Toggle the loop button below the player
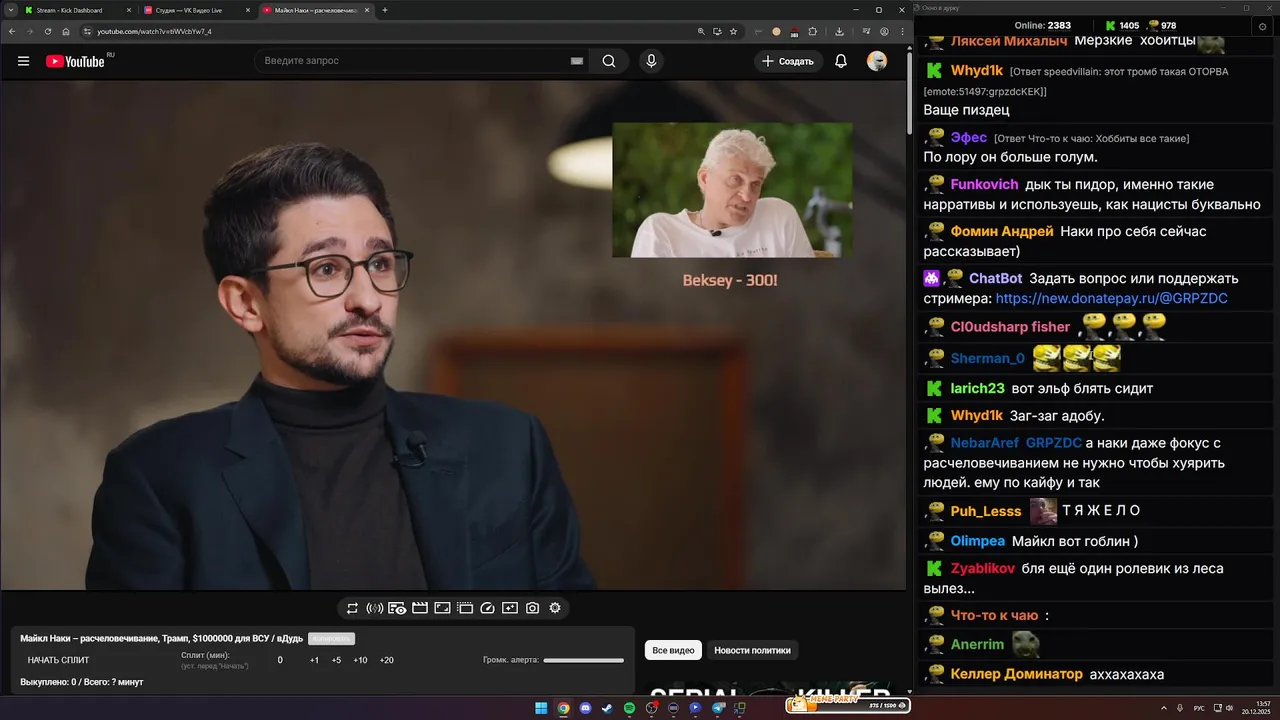The width and height of the screenshot is (1280, 720). pyautogui.click(x=352, y=608)
